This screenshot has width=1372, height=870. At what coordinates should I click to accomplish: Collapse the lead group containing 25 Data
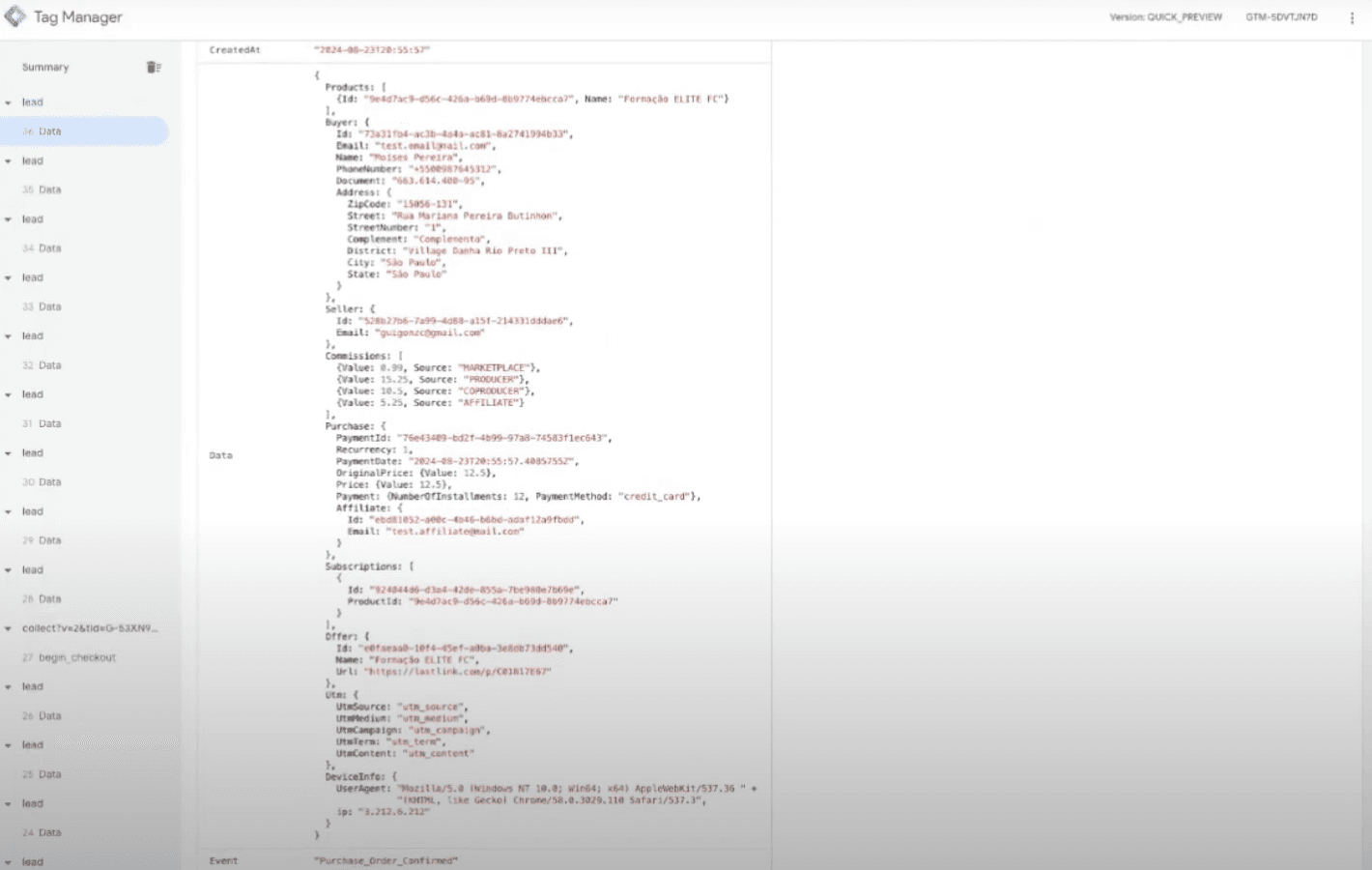click(x=8, y=745)
